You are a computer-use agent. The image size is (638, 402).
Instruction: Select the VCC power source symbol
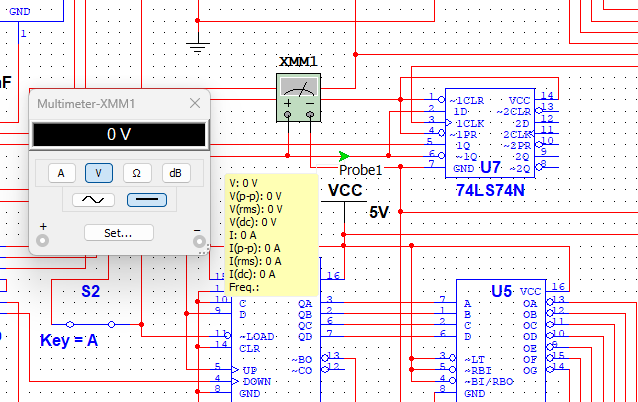pos(344,201)
